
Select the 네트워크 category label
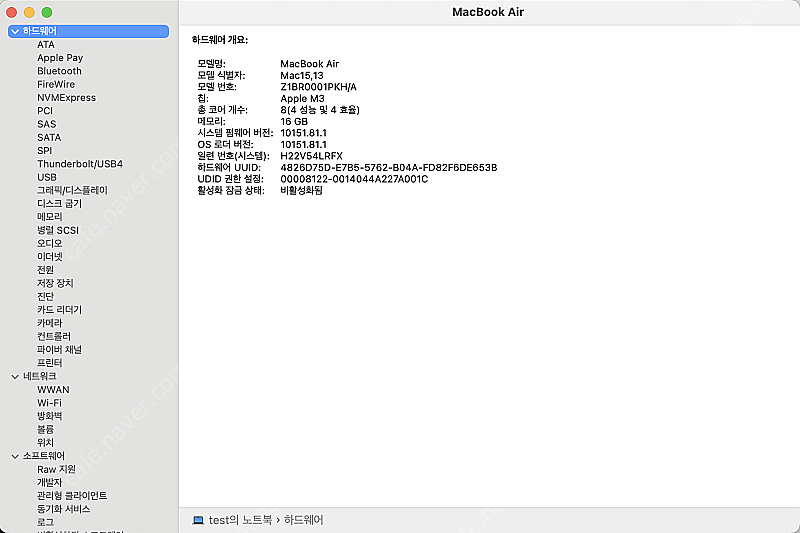[x=40, y=376]
